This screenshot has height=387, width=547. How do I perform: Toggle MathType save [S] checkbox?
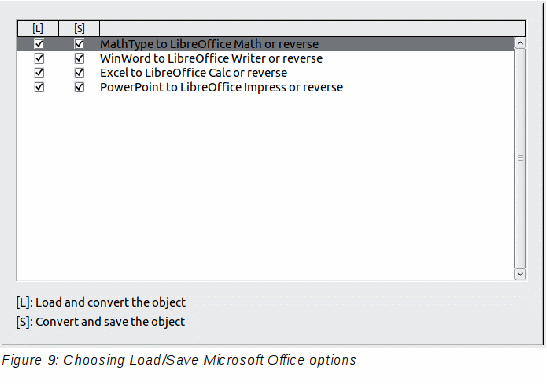79,44
